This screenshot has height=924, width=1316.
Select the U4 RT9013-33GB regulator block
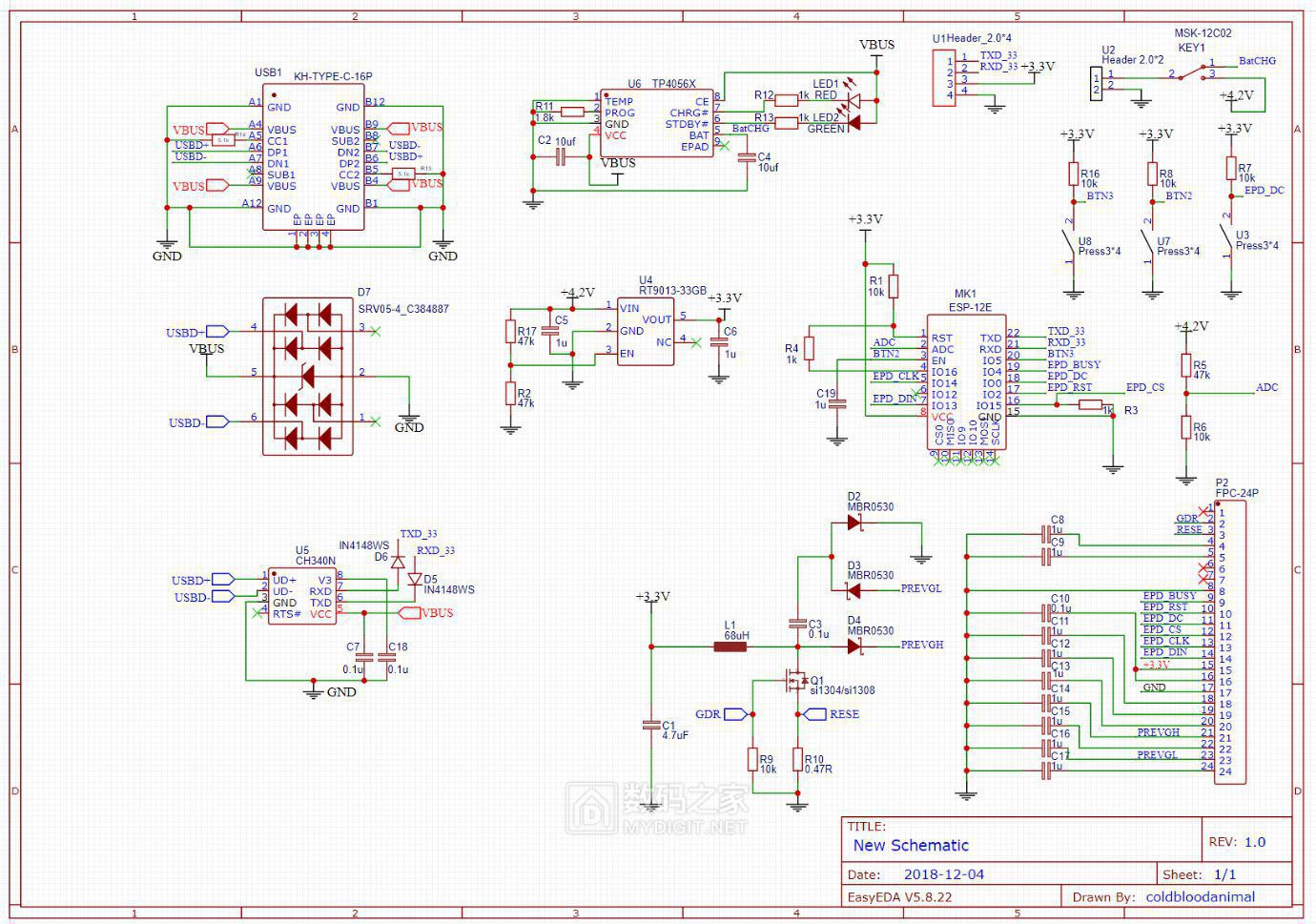click(646, 332)
